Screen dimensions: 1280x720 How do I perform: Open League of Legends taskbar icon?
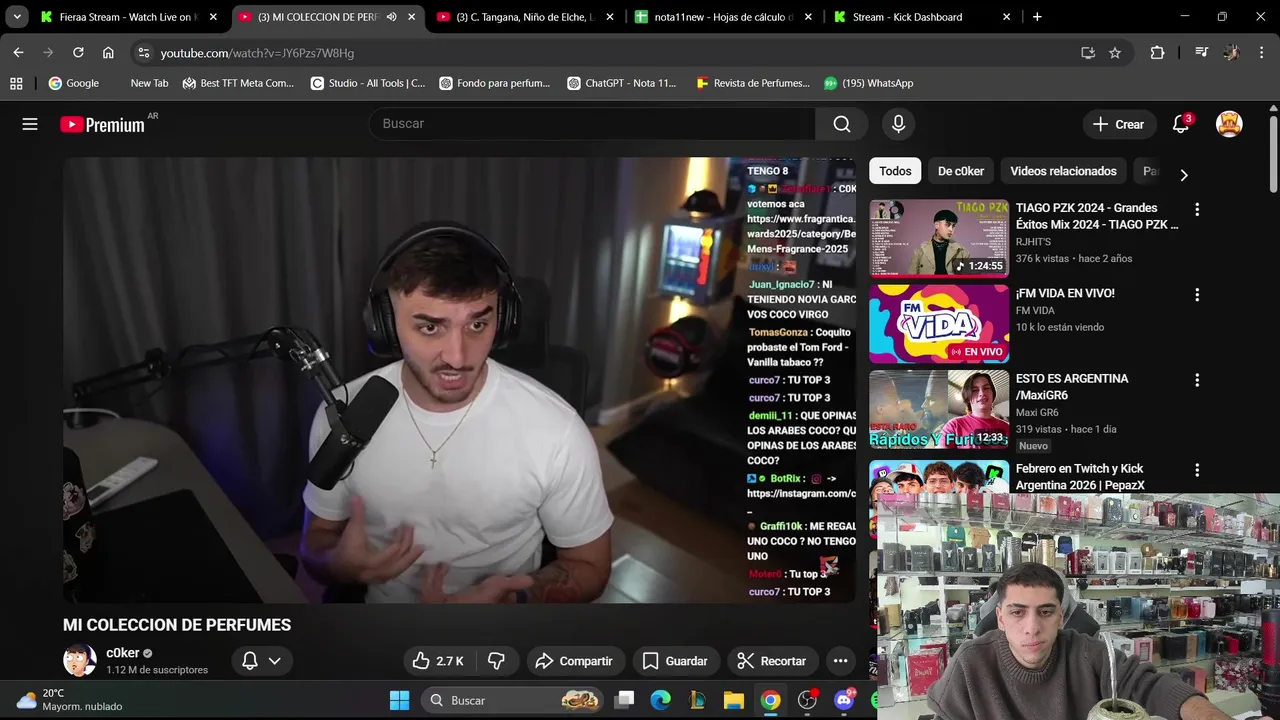[697, 700]
